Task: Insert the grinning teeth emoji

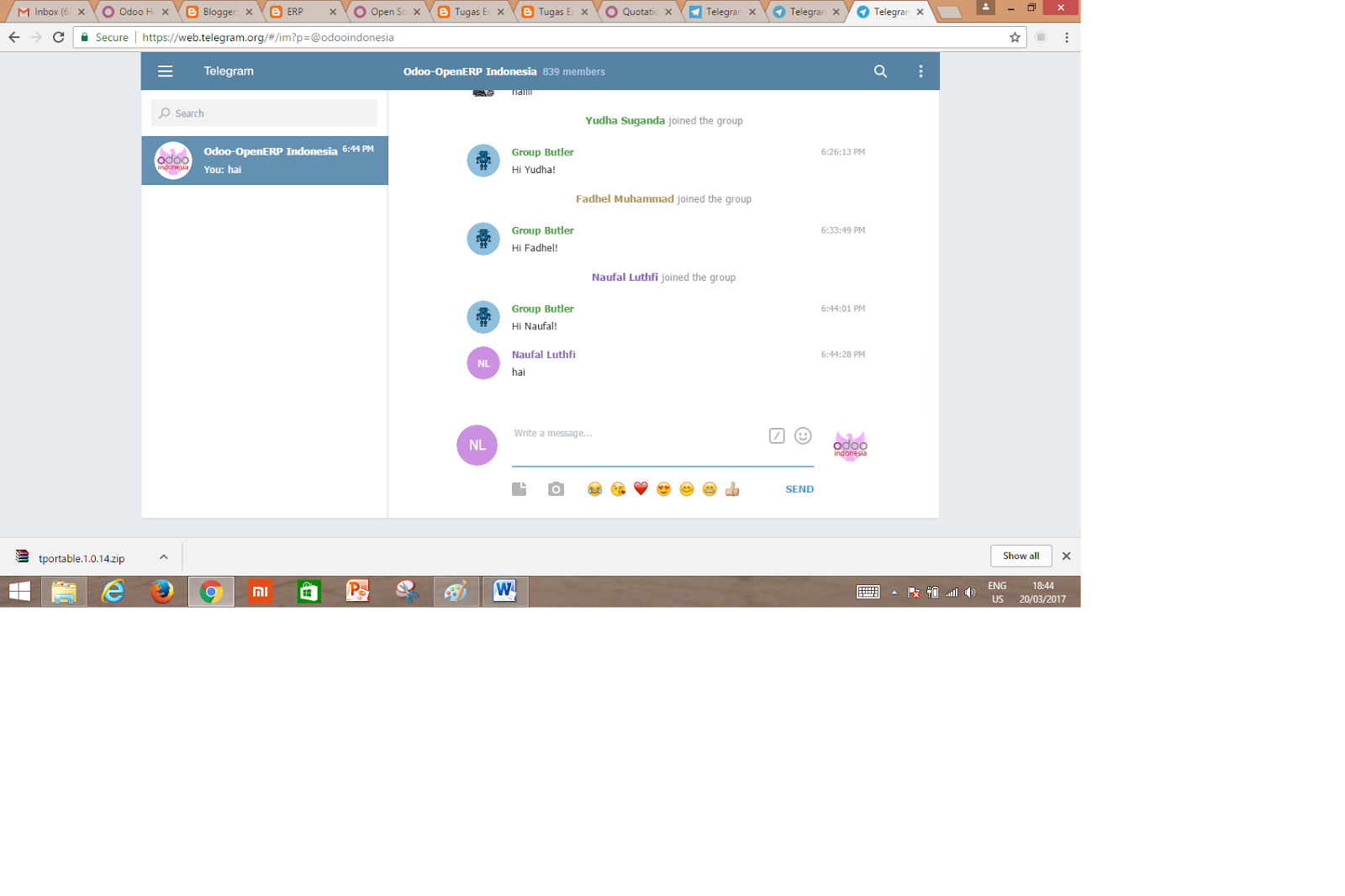Action: 709,489
